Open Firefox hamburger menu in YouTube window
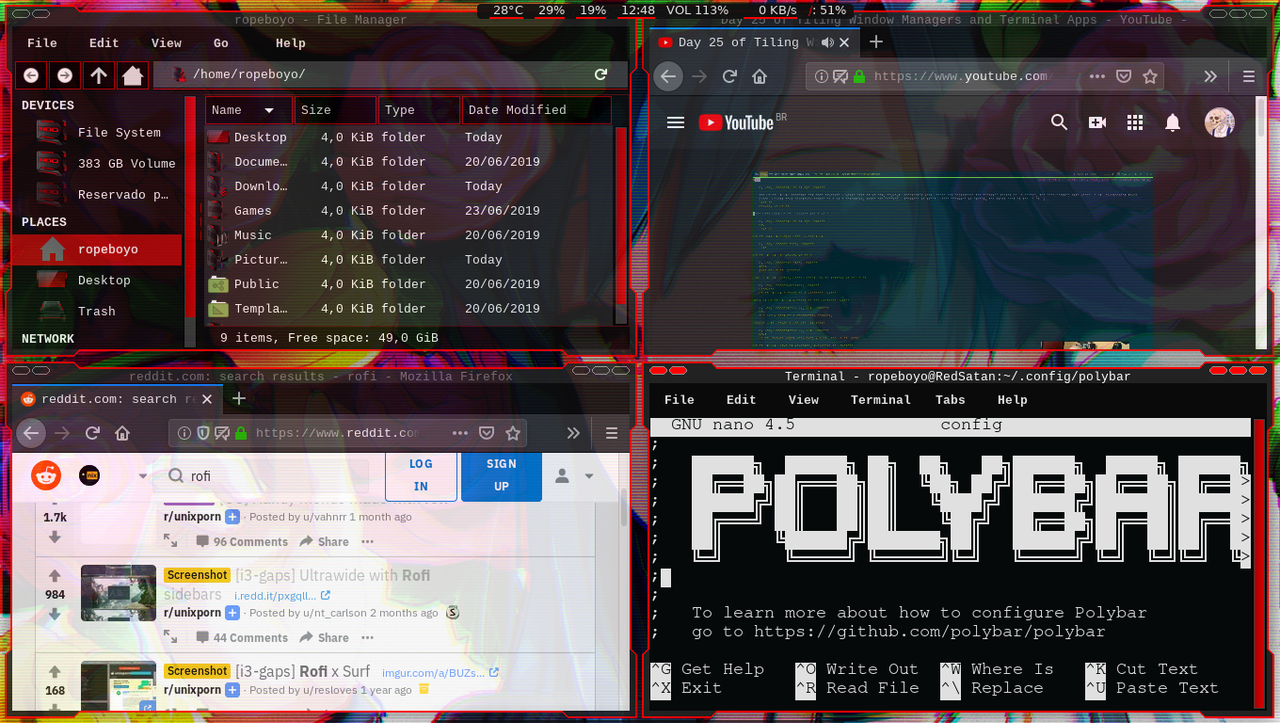This screenshot has width=1280, height=723. coord(1248,76)
